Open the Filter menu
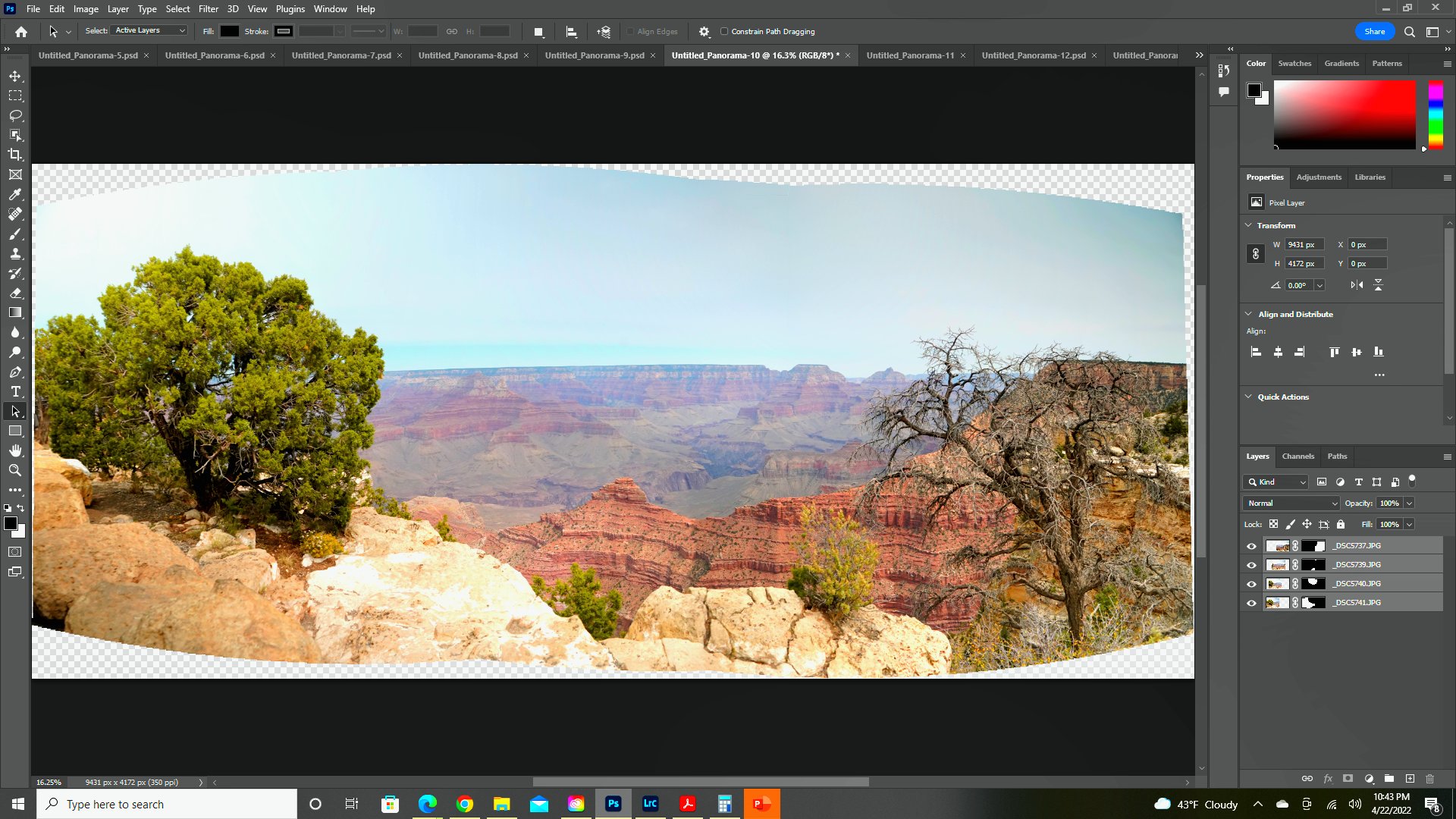 208,9
